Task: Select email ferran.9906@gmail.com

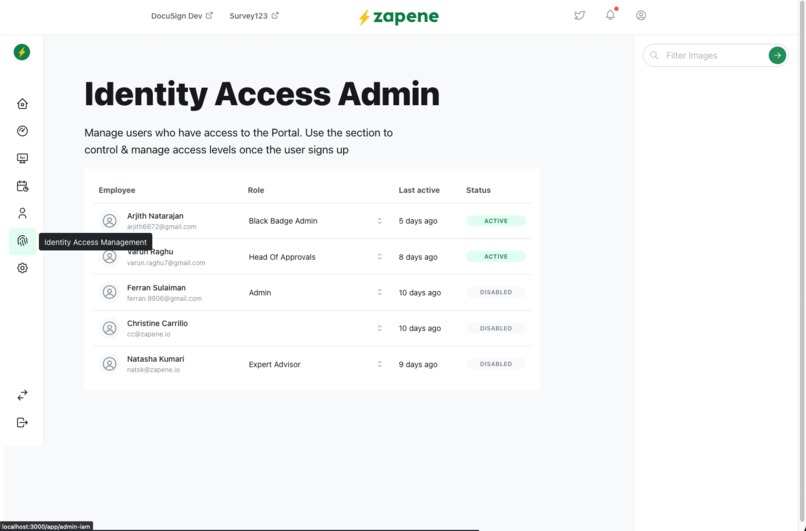Action: point(164,299)
